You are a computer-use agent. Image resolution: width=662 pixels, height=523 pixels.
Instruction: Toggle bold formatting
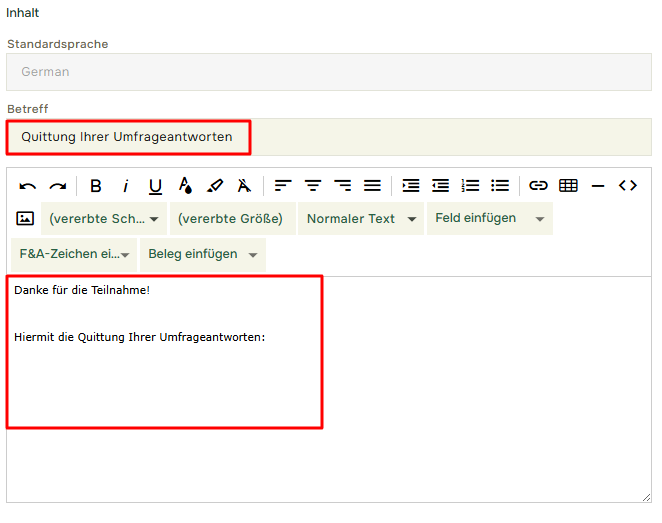96,186
